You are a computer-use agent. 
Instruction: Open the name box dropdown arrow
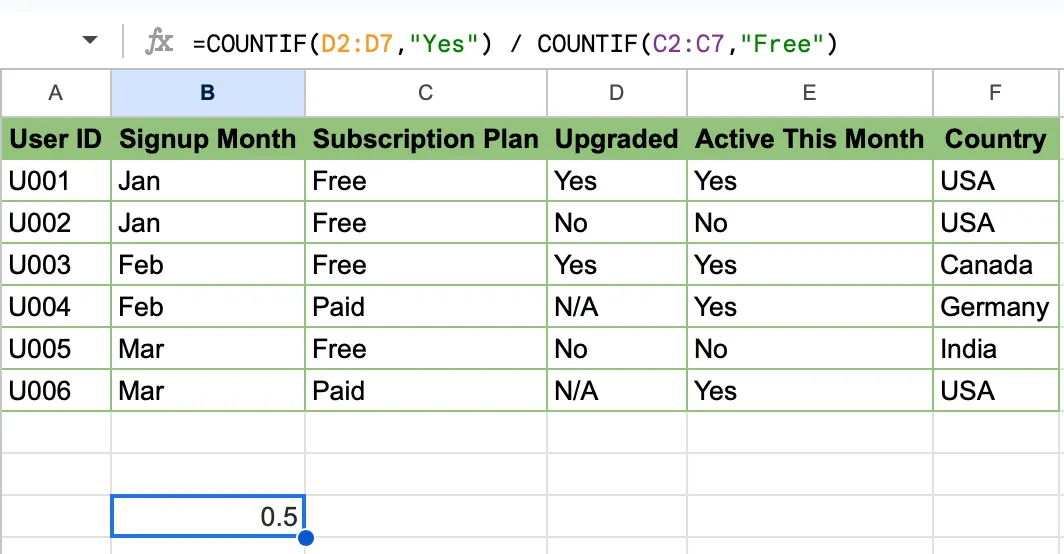pos(90,40)
